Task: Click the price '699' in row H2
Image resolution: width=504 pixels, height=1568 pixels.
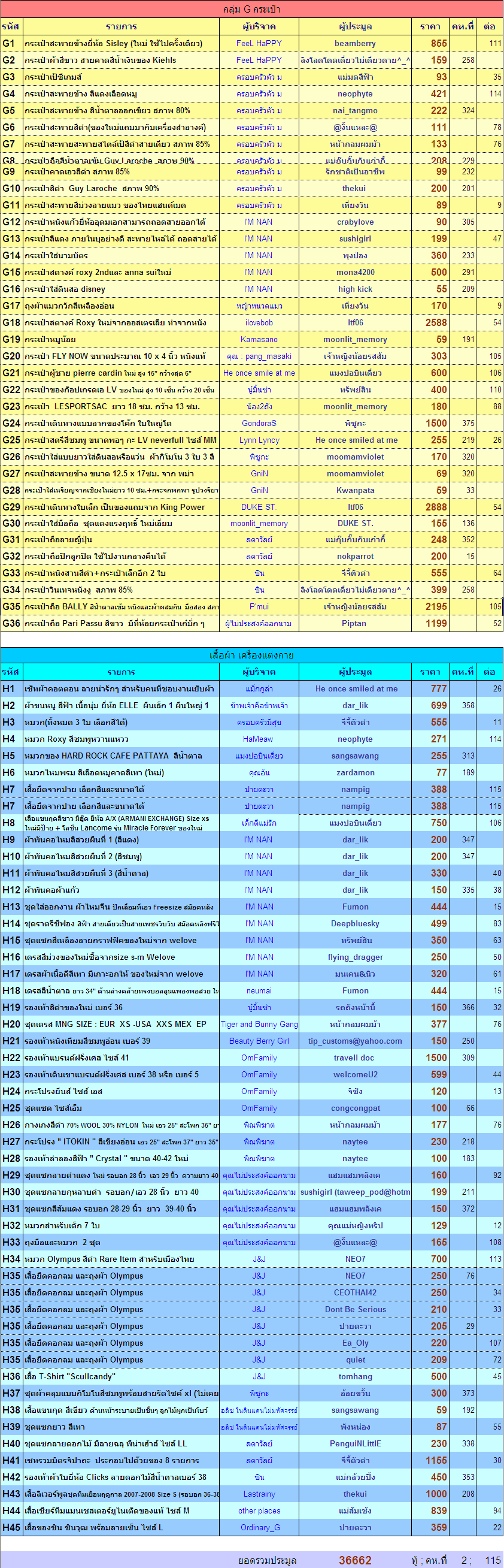Action: [x=439, y=705]
